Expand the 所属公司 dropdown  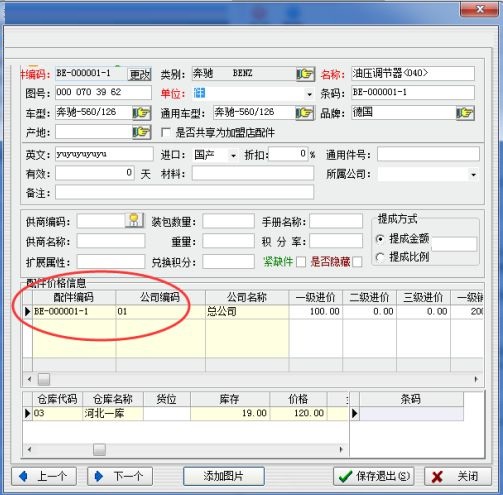point(473,175)
